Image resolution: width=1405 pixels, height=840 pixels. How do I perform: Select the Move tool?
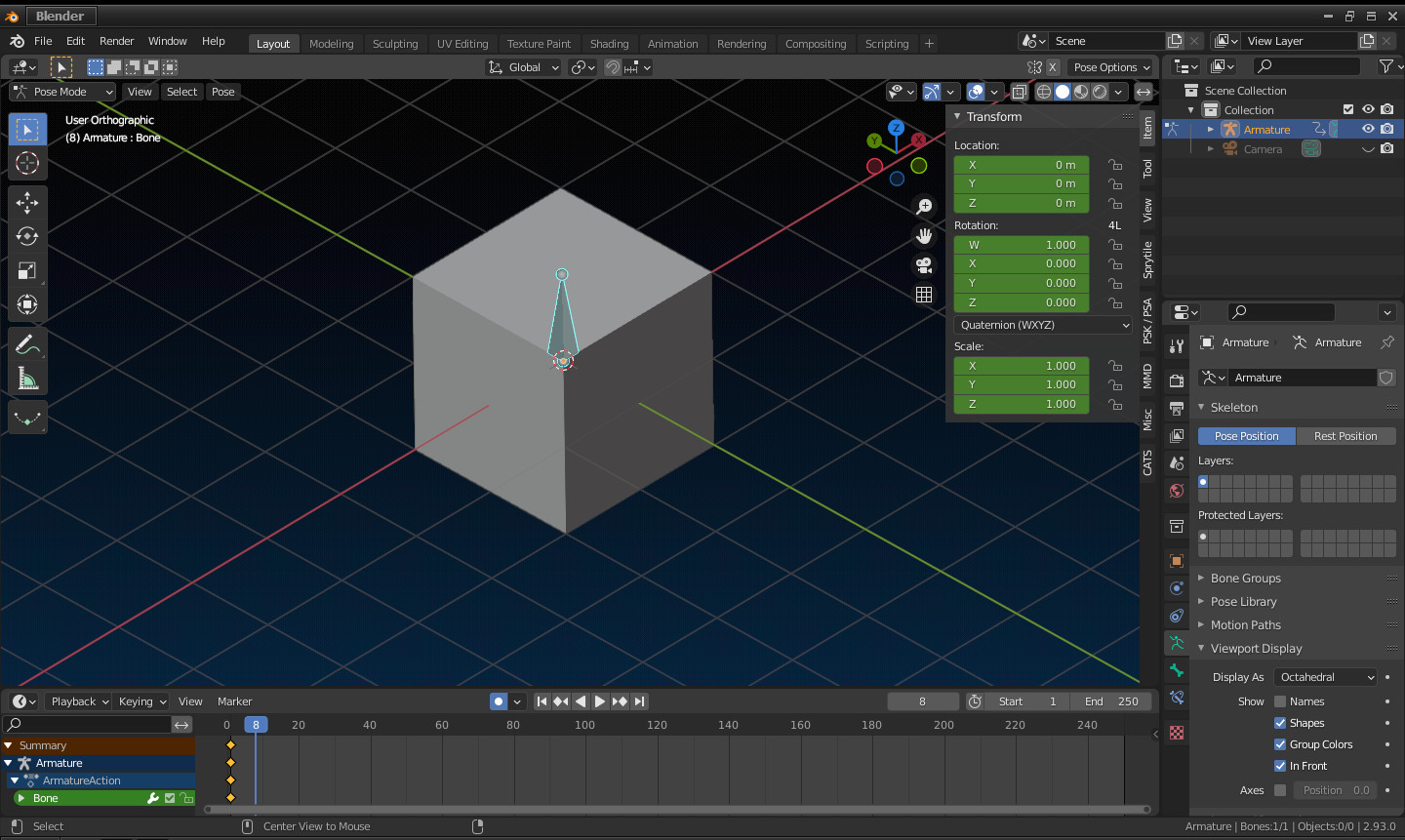point(27,202)
